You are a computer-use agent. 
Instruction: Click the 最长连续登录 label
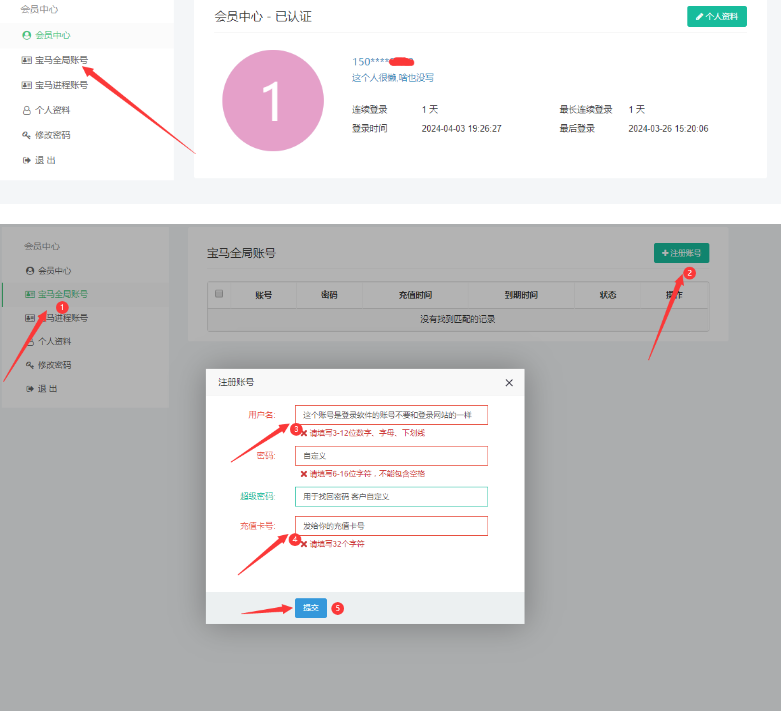pyautogui.click(x=586, y=110)
